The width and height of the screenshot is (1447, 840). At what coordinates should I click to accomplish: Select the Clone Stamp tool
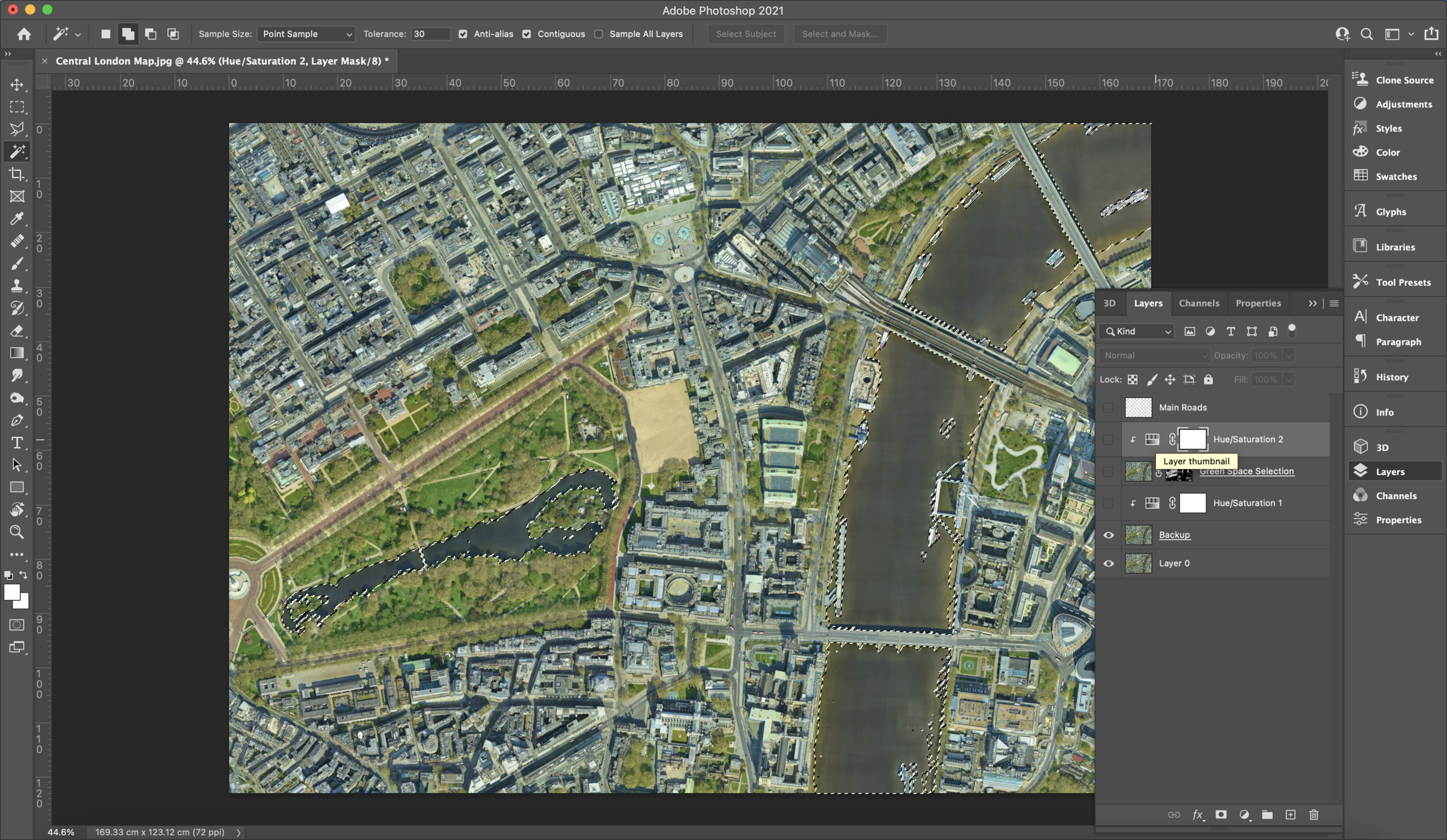pyautogui.click(x=17, y=286)
